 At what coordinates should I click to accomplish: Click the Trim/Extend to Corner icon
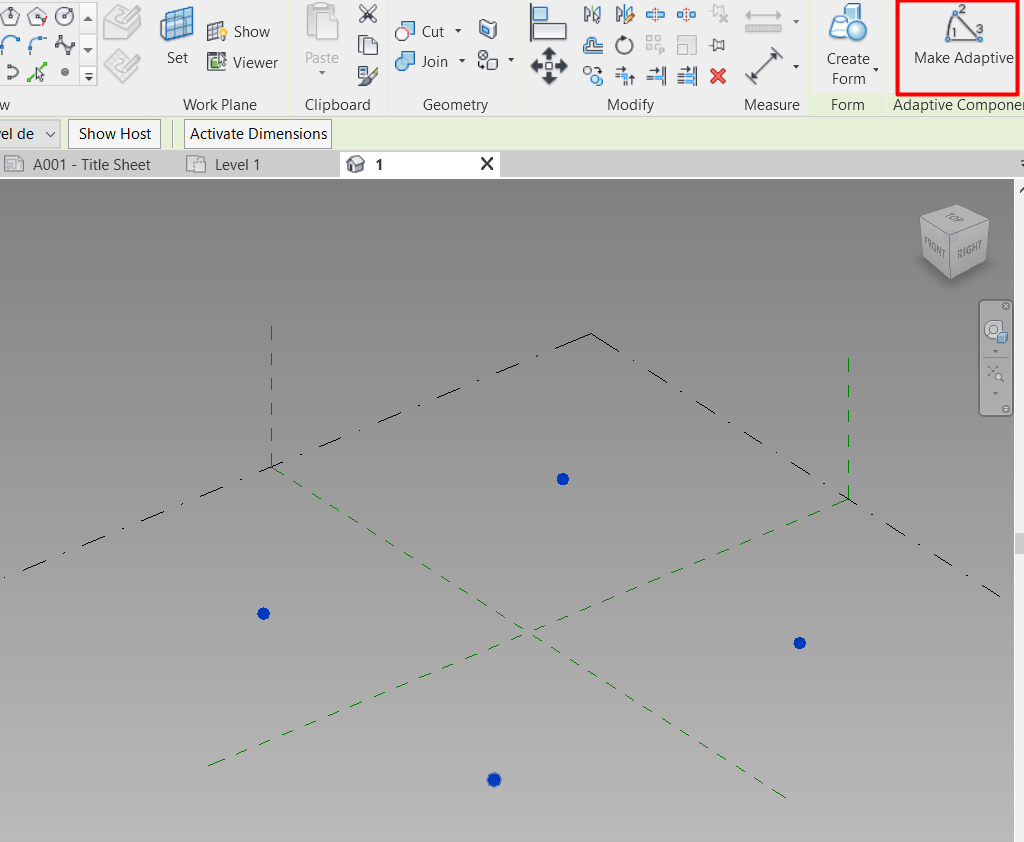pos(624,77)
